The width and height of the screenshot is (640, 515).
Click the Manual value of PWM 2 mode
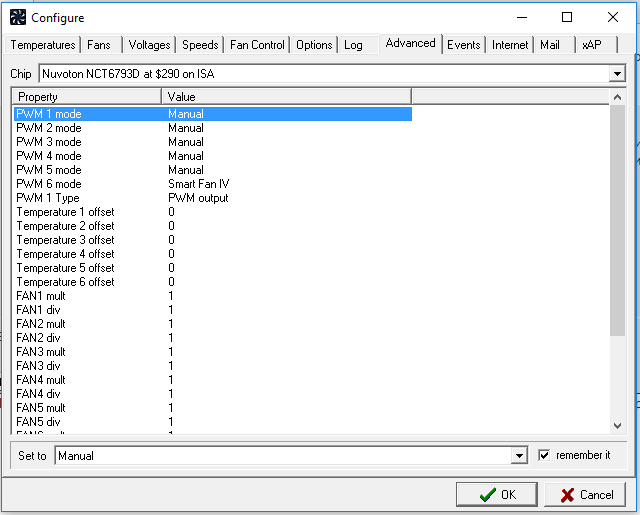click(186, 128)
